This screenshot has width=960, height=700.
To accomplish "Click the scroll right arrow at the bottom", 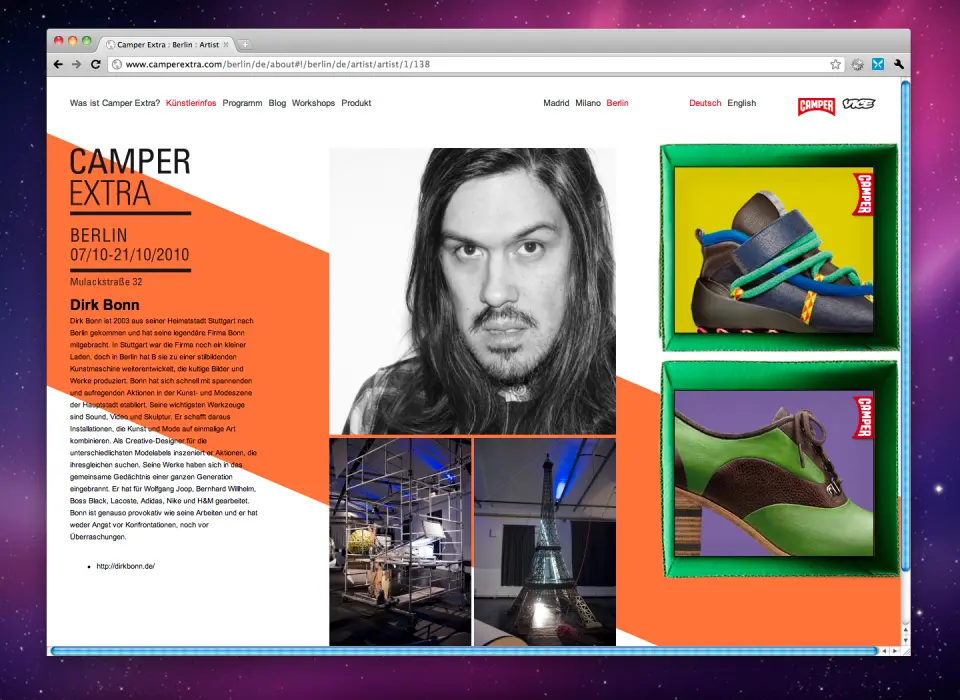I will [x=895, y=651].
